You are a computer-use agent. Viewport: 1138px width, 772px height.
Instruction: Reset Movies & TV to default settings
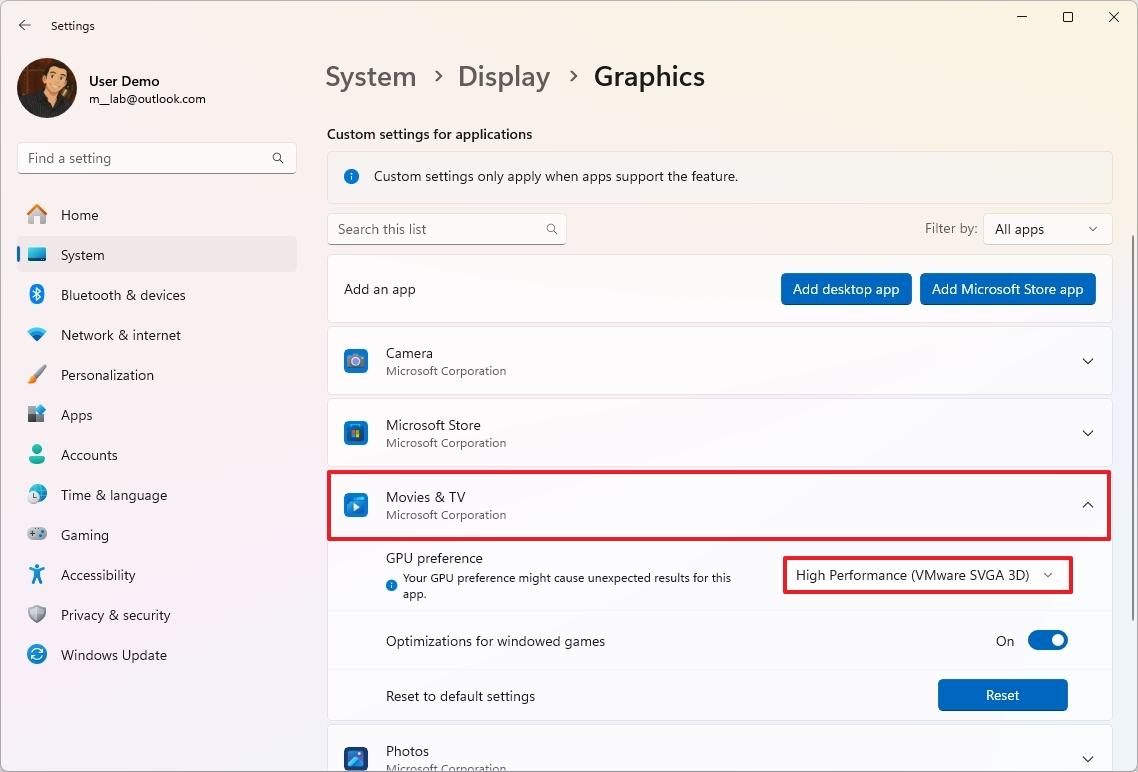(x=1002, y=695)
